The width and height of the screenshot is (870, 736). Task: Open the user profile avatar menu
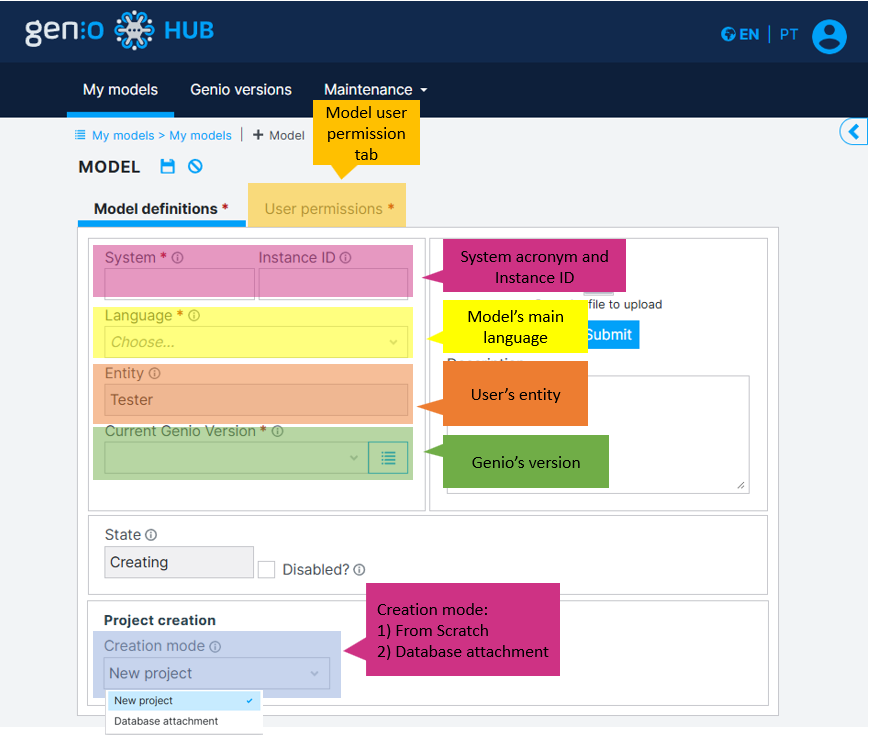[x=829, y=37]
